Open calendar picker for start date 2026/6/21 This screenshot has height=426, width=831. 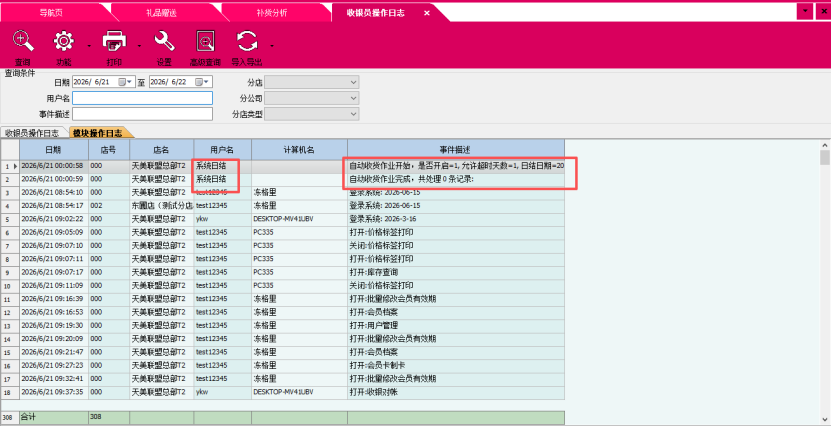125,82
